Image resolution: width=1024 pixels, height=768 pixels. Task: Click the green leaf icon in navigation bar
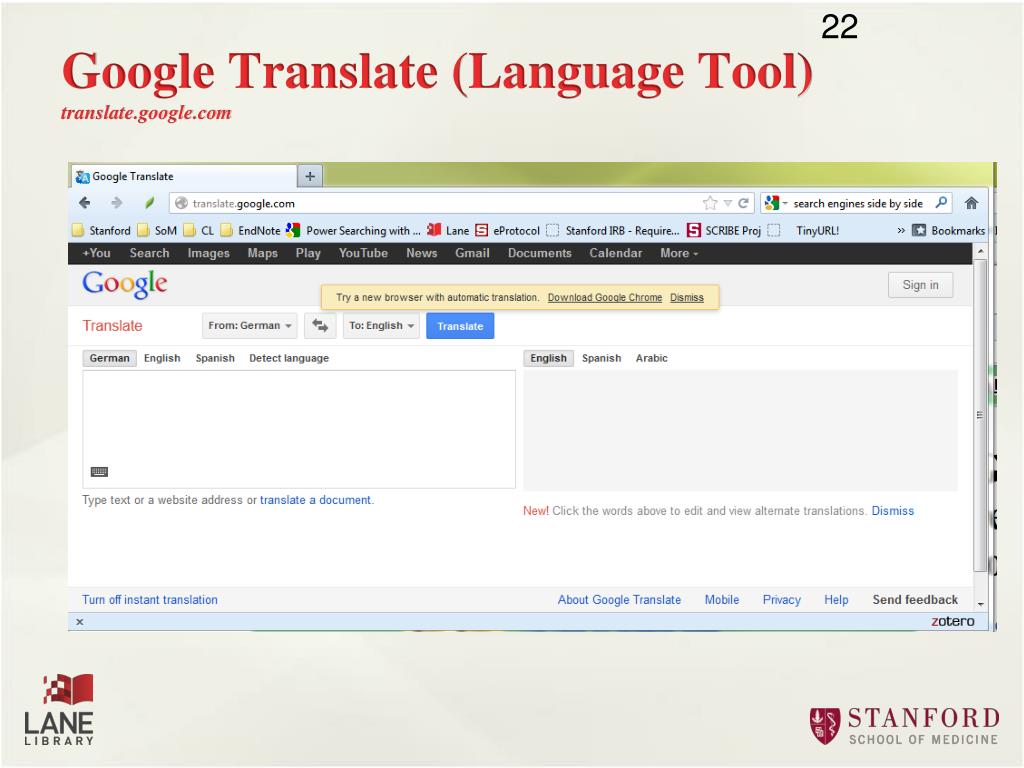[150, 203]
